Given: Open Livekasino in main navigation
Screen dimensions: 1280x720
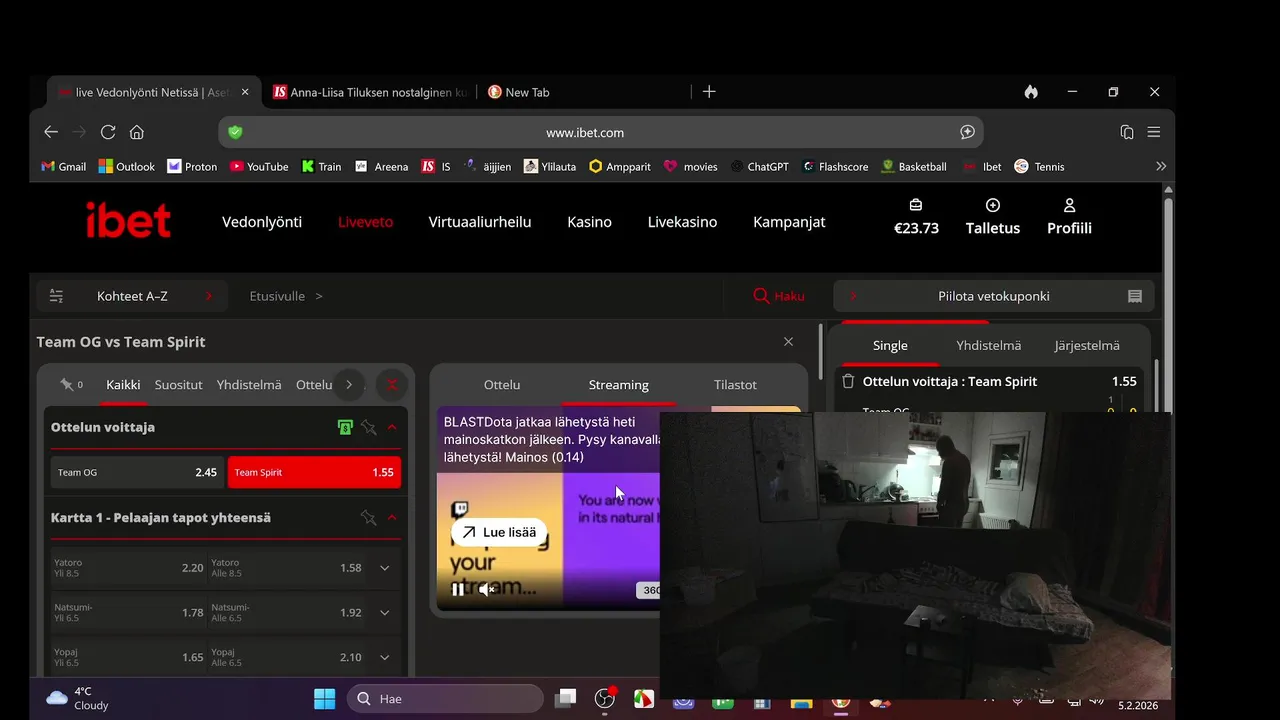Looking at the screenshot, I should click(x=682, y=222).
